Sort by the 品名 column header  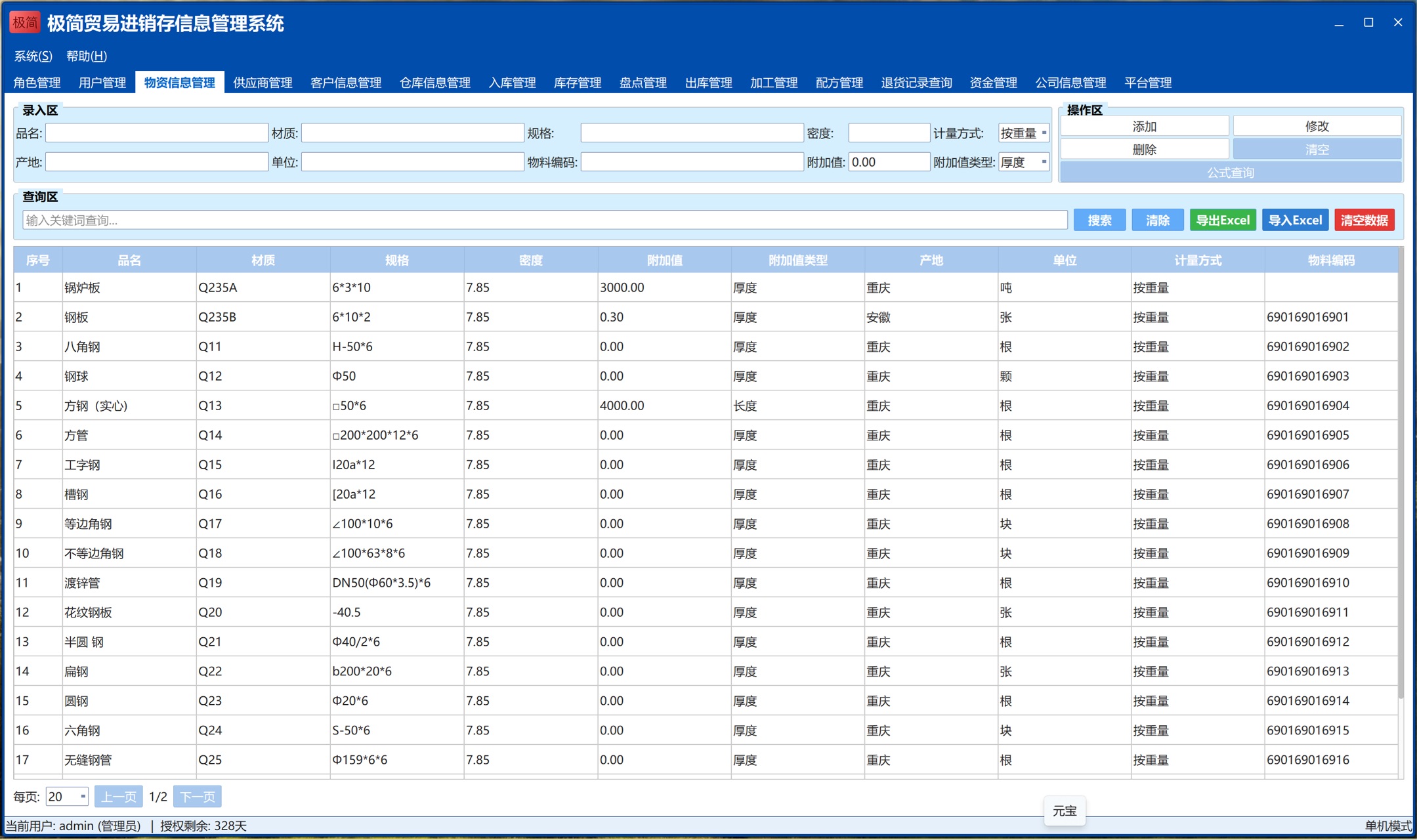click(129, 261)
